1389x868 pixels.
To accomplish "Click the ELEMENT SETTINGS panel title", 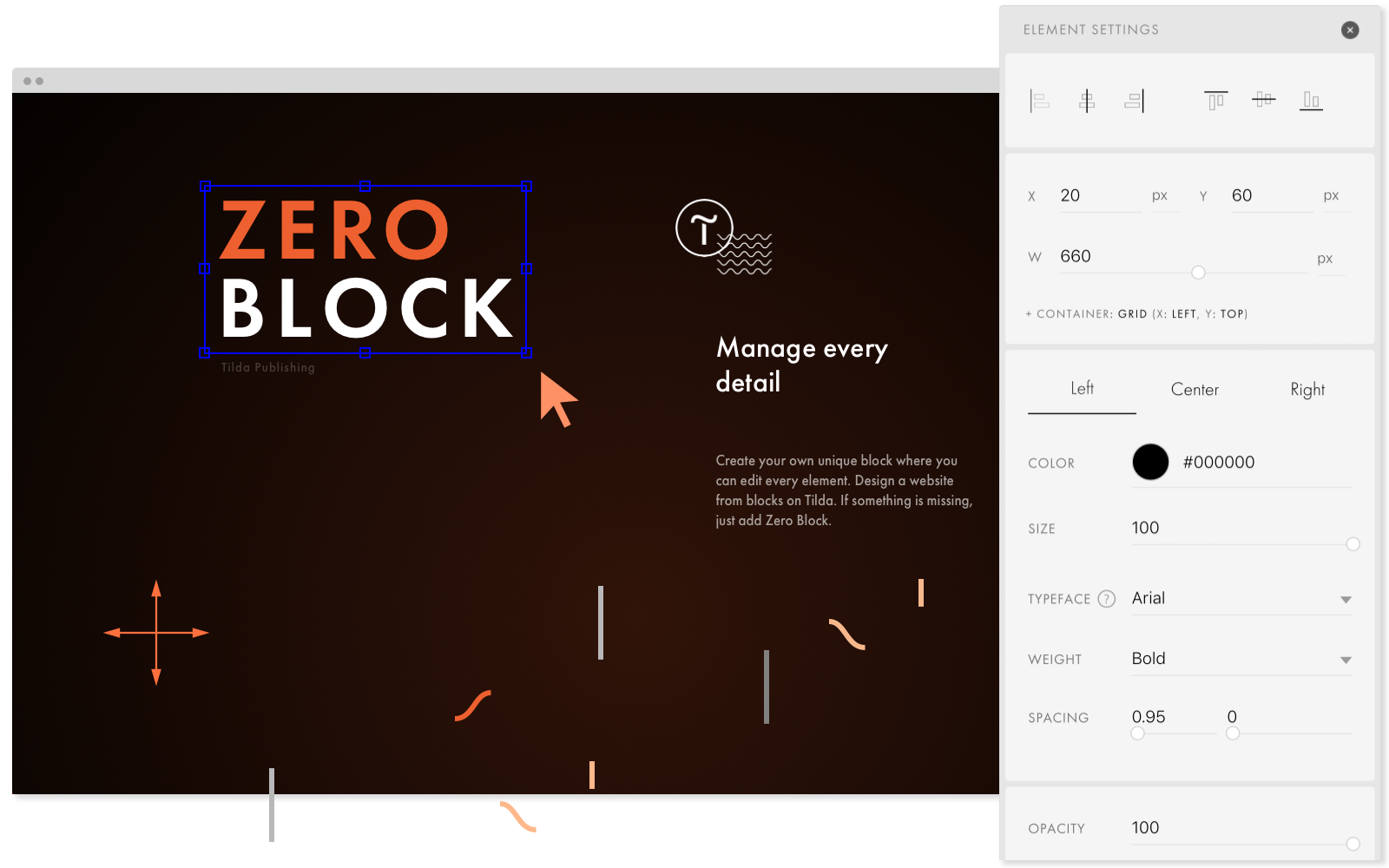I will click(x=1090, y=30).
